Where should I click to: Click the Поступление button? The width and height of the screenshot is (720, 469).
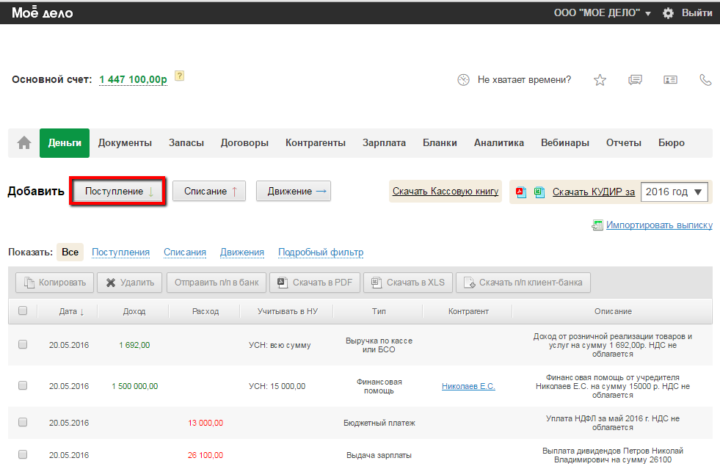click(118, 191)
